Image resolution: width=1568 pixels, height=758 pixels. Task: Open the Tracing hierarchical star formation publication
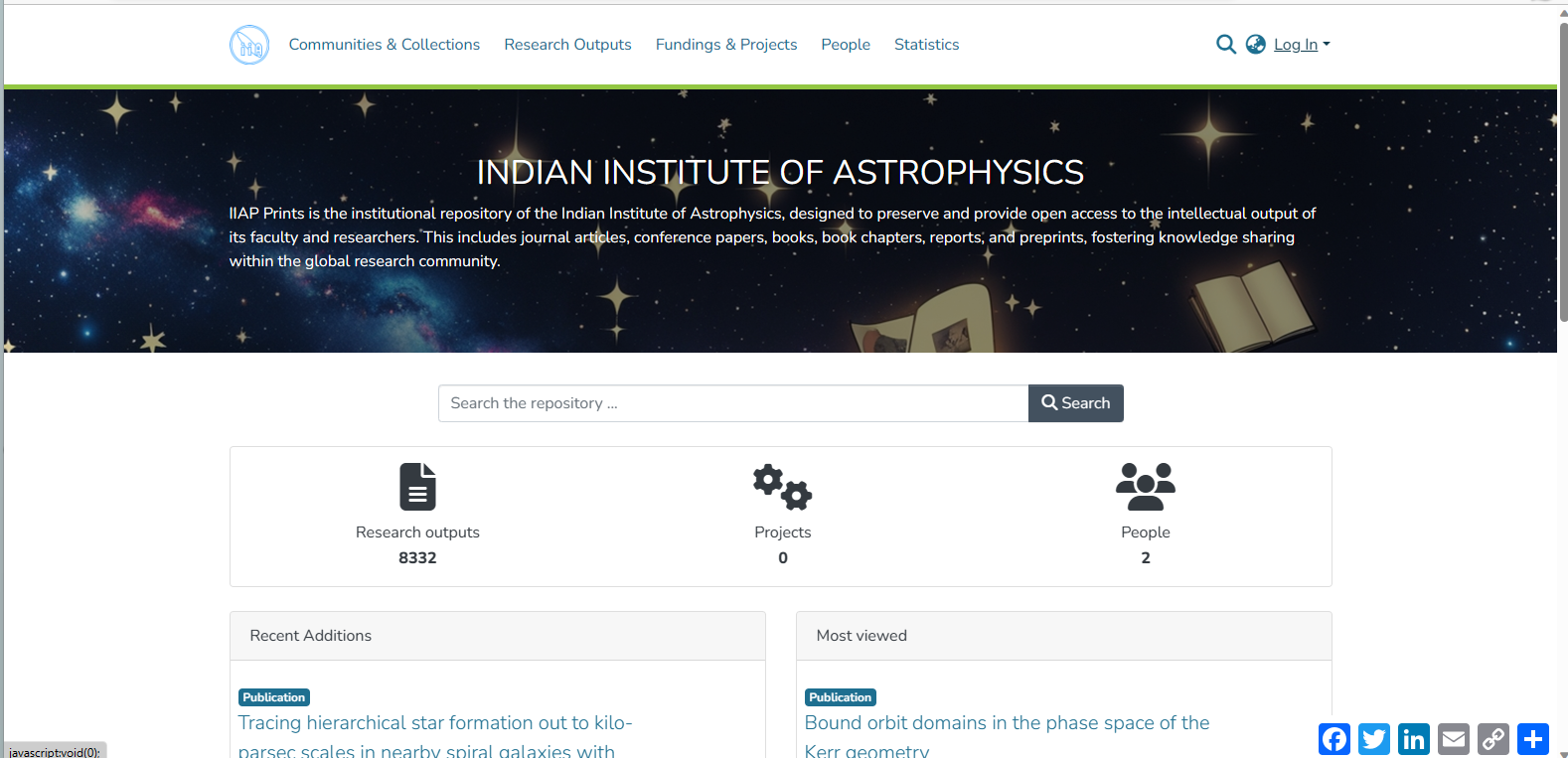435,736
